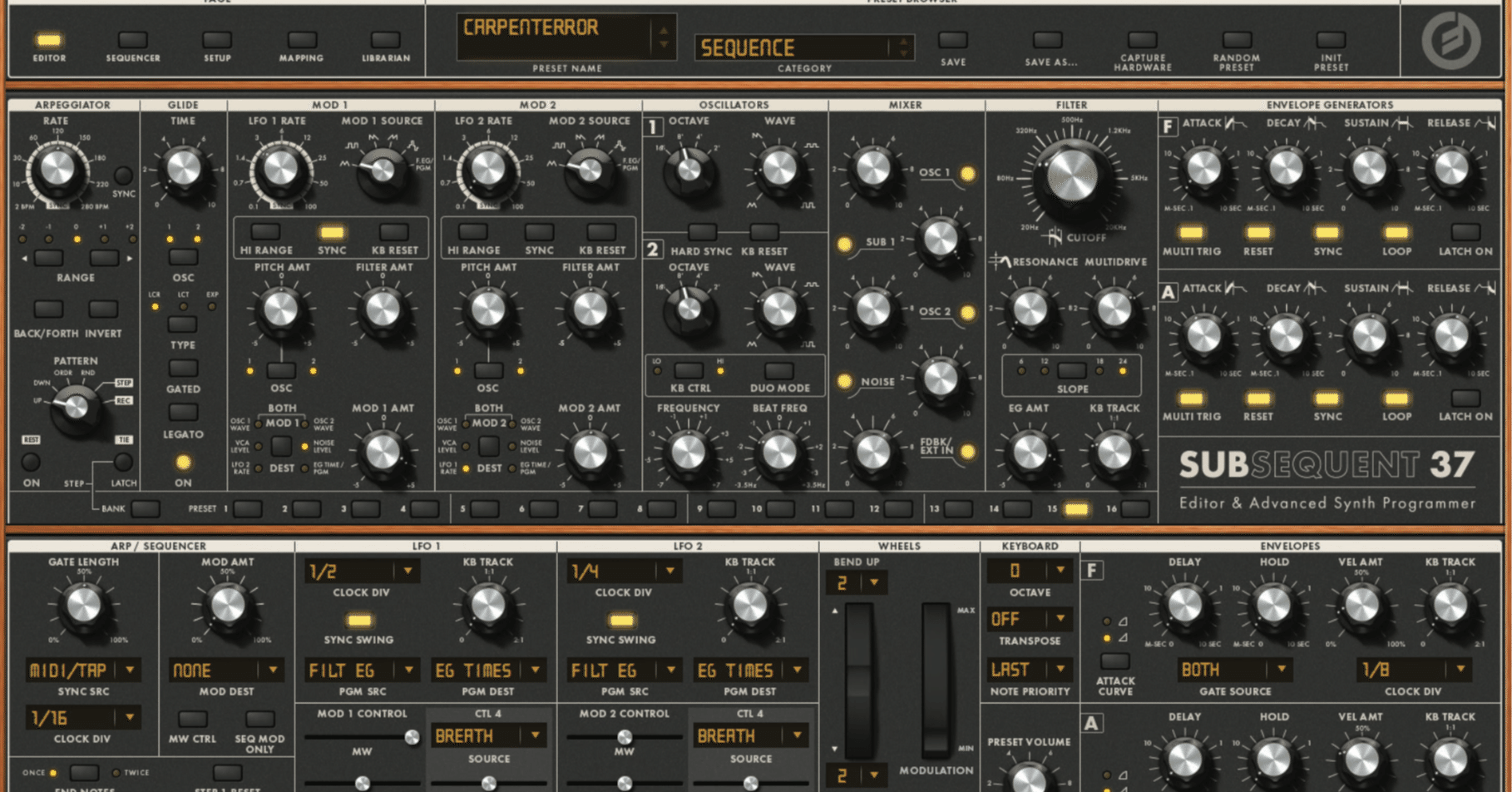
Task: Enable LFO 2 Sync button
Action: 539,232
